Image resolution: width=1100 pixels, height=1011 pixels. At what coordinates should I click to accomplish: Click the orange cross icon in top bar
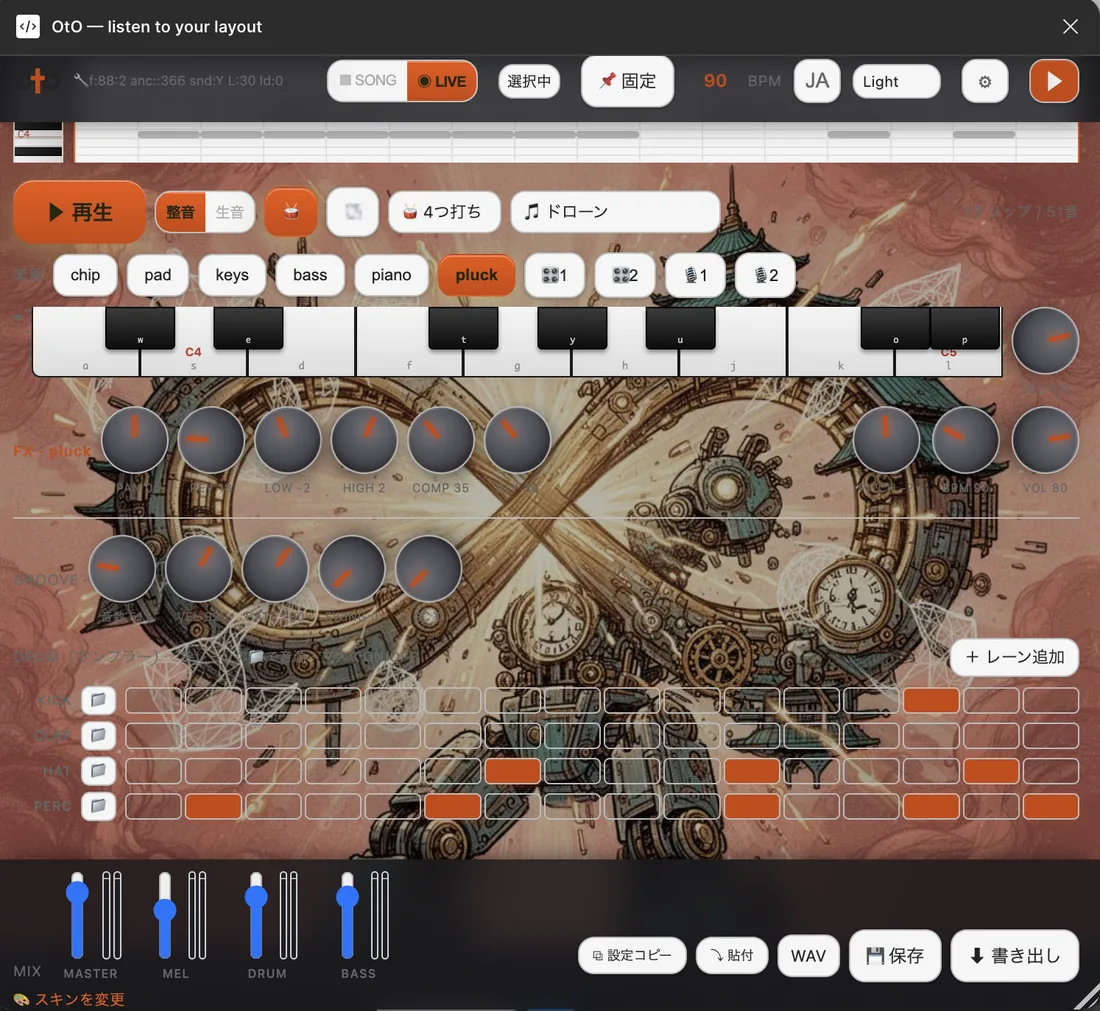37,81
